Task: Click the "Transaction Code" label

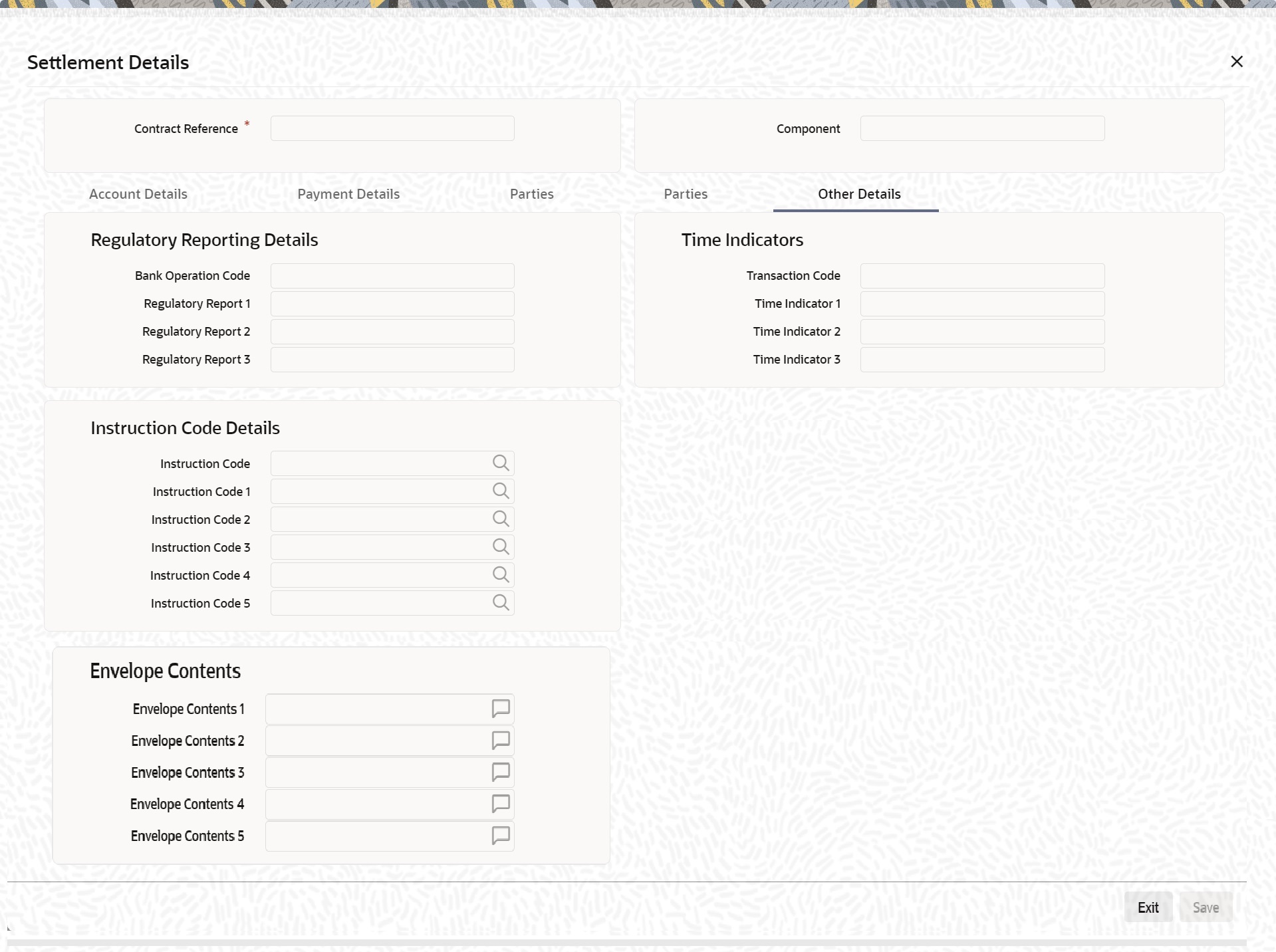Action: point(793,276)
